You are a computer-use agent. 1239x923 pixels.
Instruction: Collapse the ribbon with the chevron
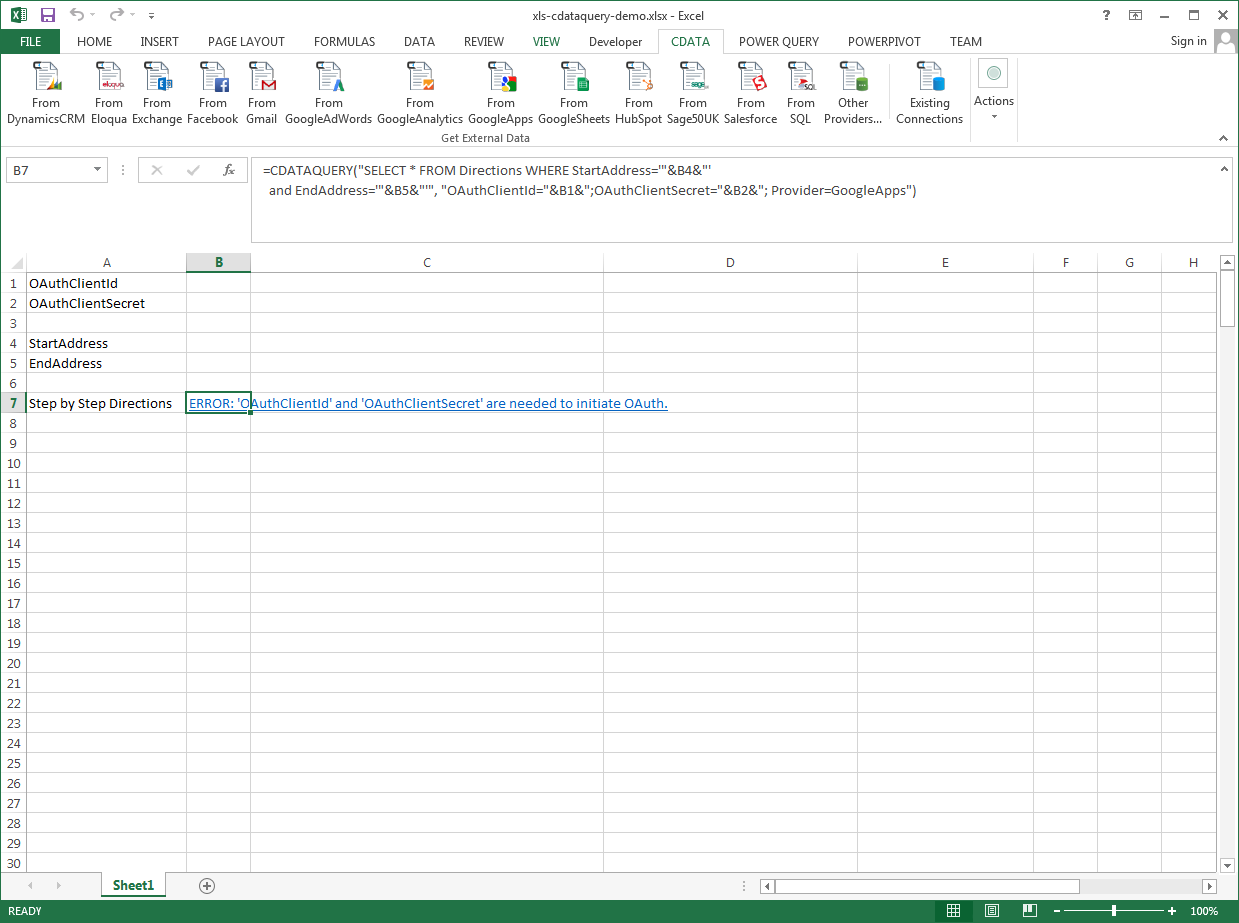coord(1222,138)
